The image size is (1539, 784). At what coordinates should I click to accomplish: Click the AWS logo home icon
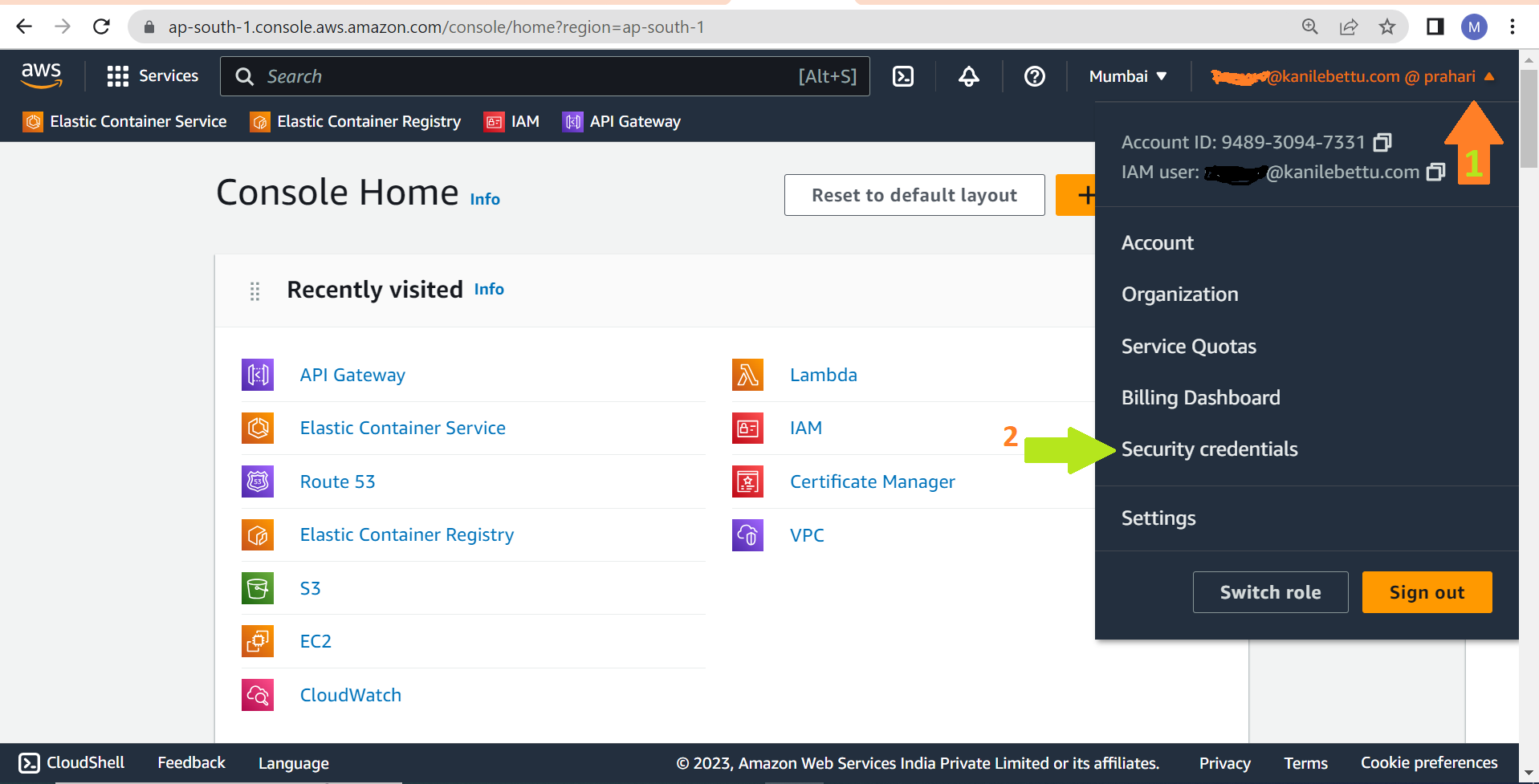[41, 75]
